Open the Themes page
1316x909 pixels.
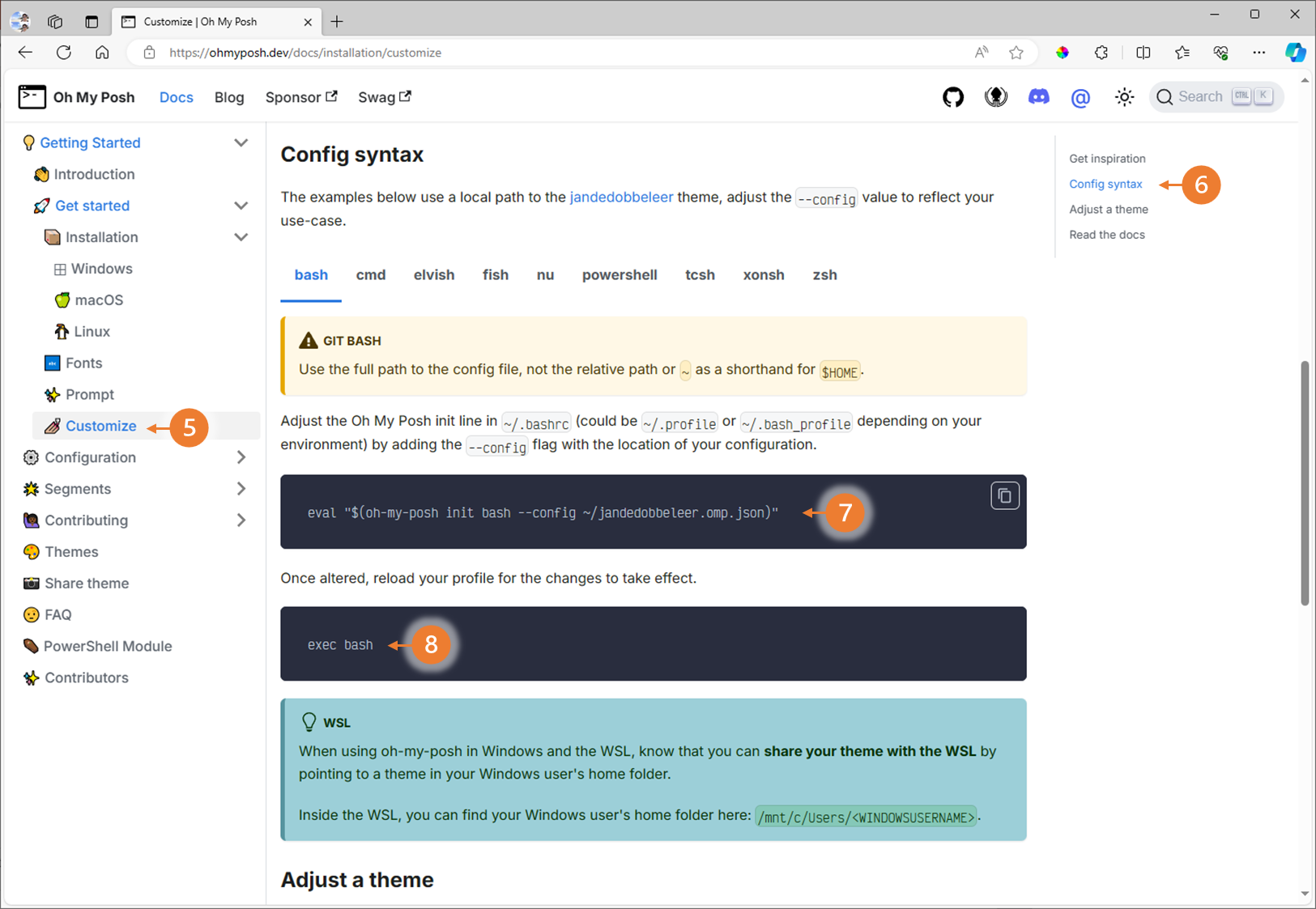click(71, 552)
